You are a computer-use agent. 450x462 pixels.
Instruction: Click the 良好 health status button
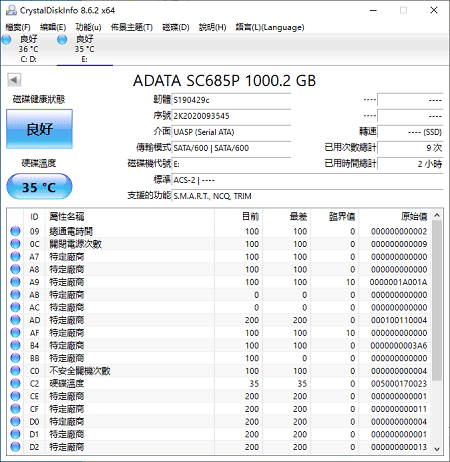tap(39, 129)
